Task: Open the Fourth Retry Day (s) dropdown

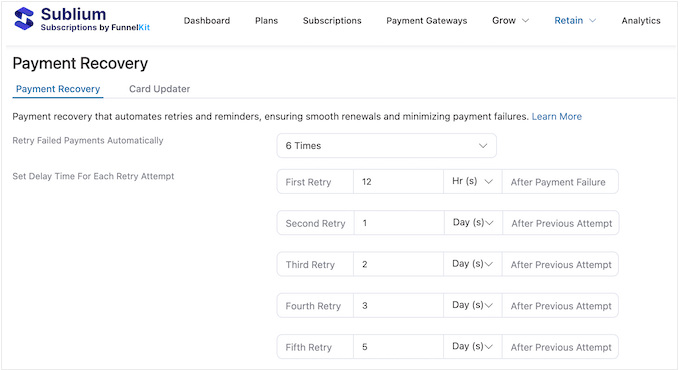Action: pyautogui.click(x=472, y=305)
